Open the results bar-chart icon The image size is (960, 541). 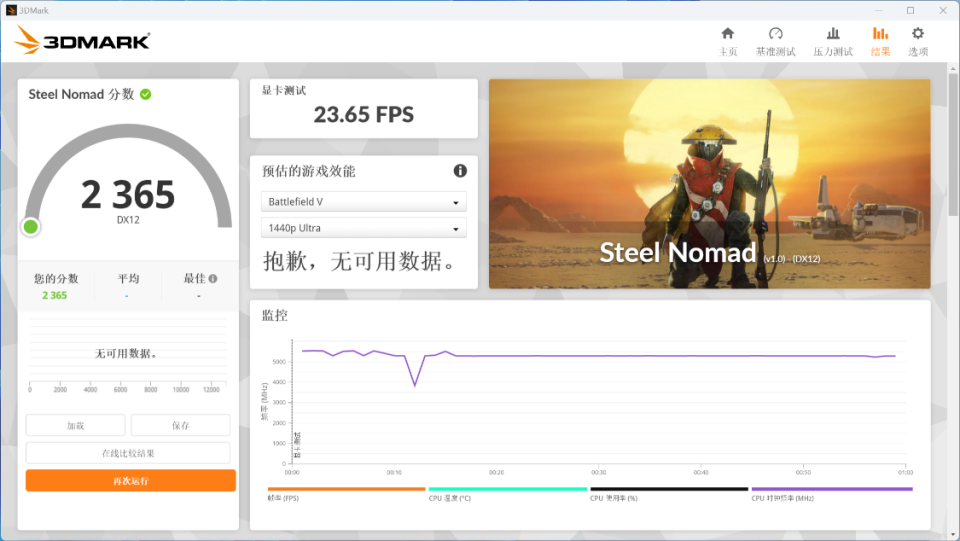[x=880, y=34]
